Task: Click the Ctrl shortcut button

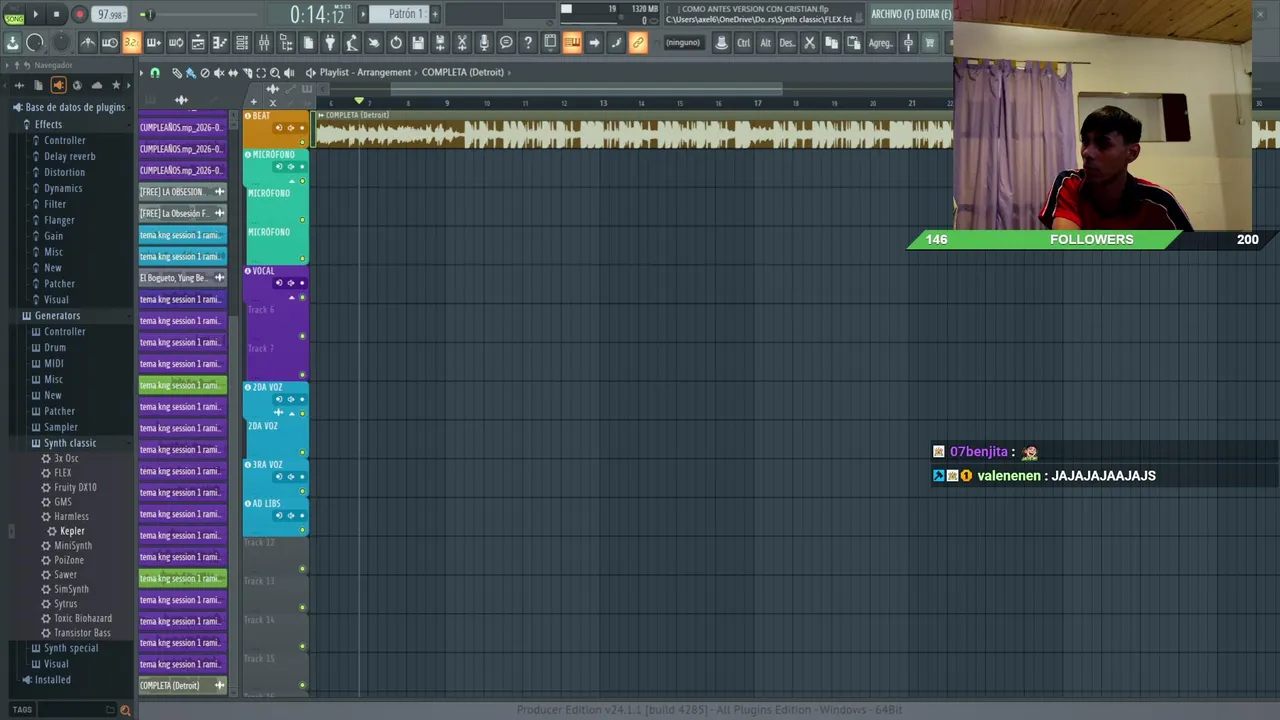Action: [x=743, y=43]
